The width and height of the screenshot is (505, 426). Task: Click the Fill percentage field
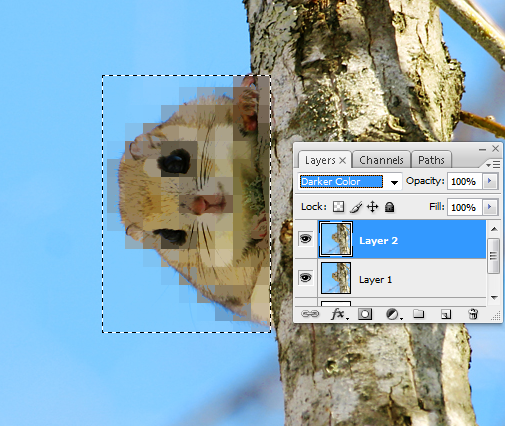(464, 207)
